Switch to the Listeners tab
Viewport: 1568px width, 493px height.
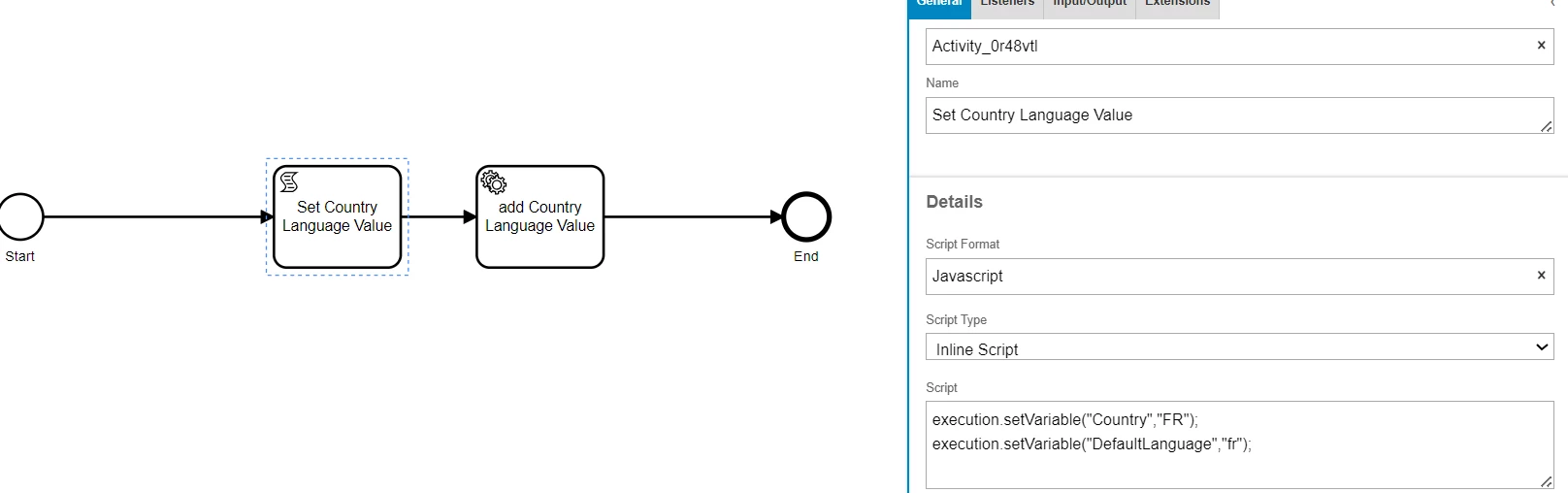click(x=1007, y=5)
